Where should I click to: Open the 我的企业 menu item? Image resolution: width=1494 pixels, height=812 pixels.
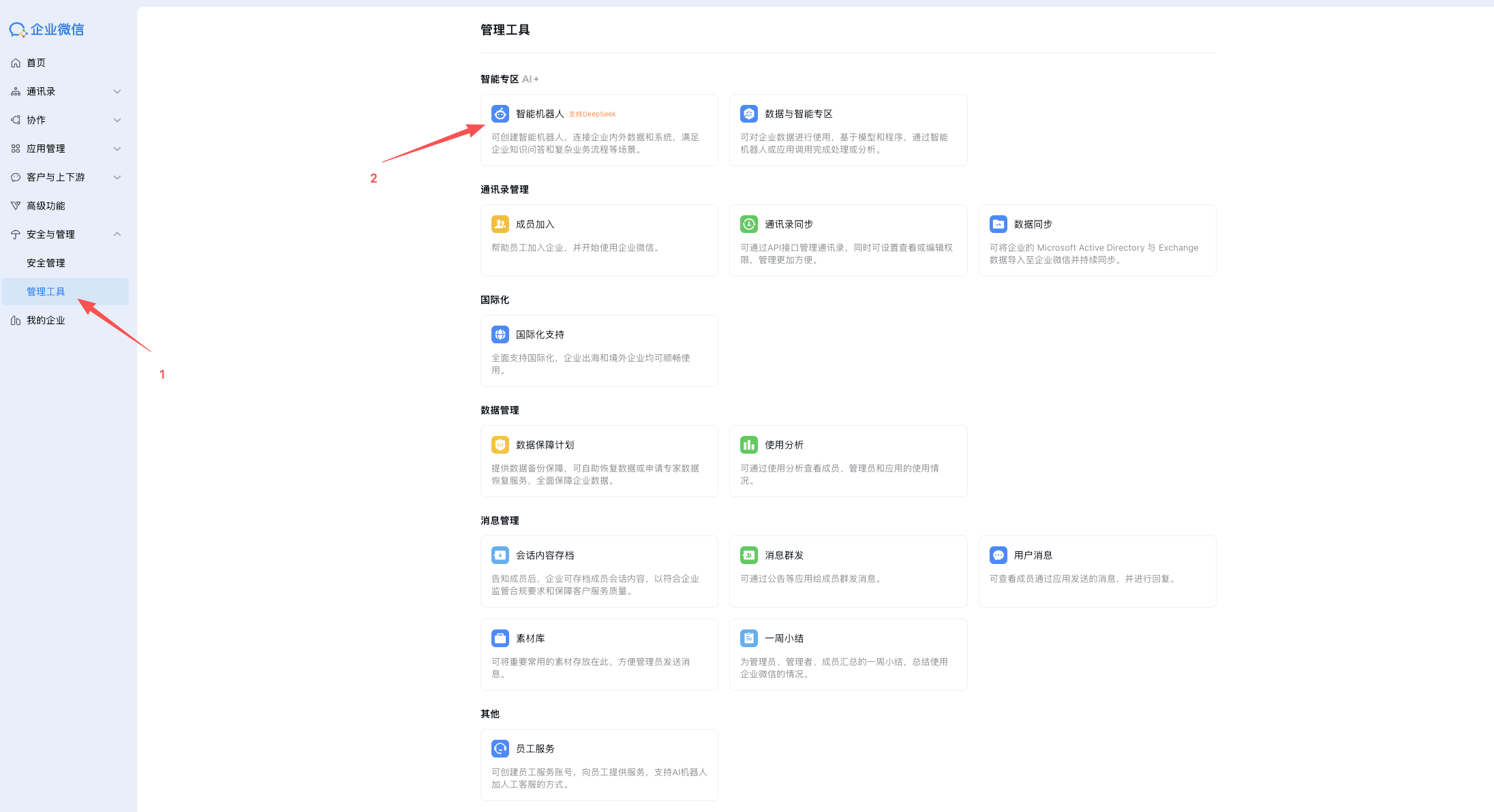[46, 319]
